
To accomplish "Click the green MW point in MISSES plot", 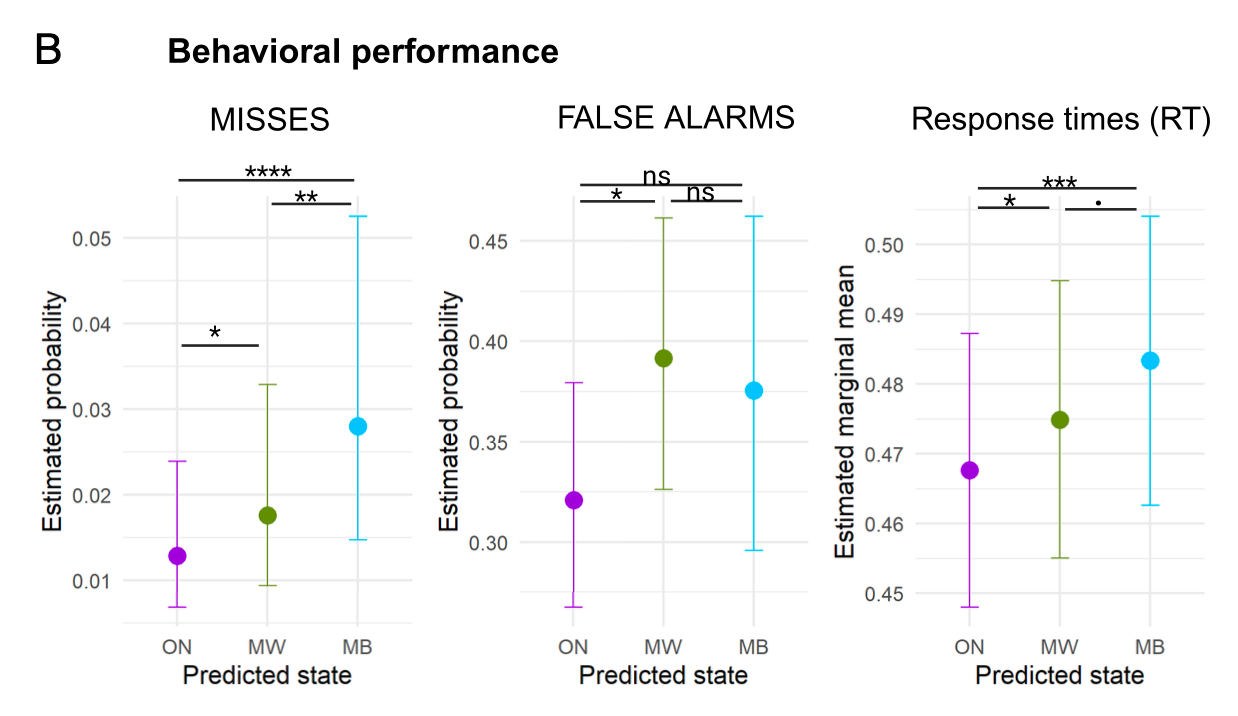I will point(267,515).
